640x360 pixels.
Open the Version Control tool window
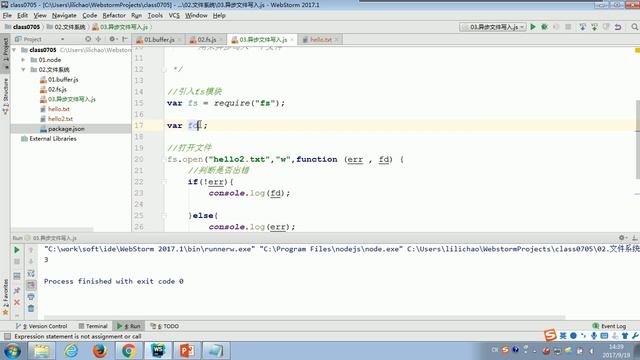41,326
